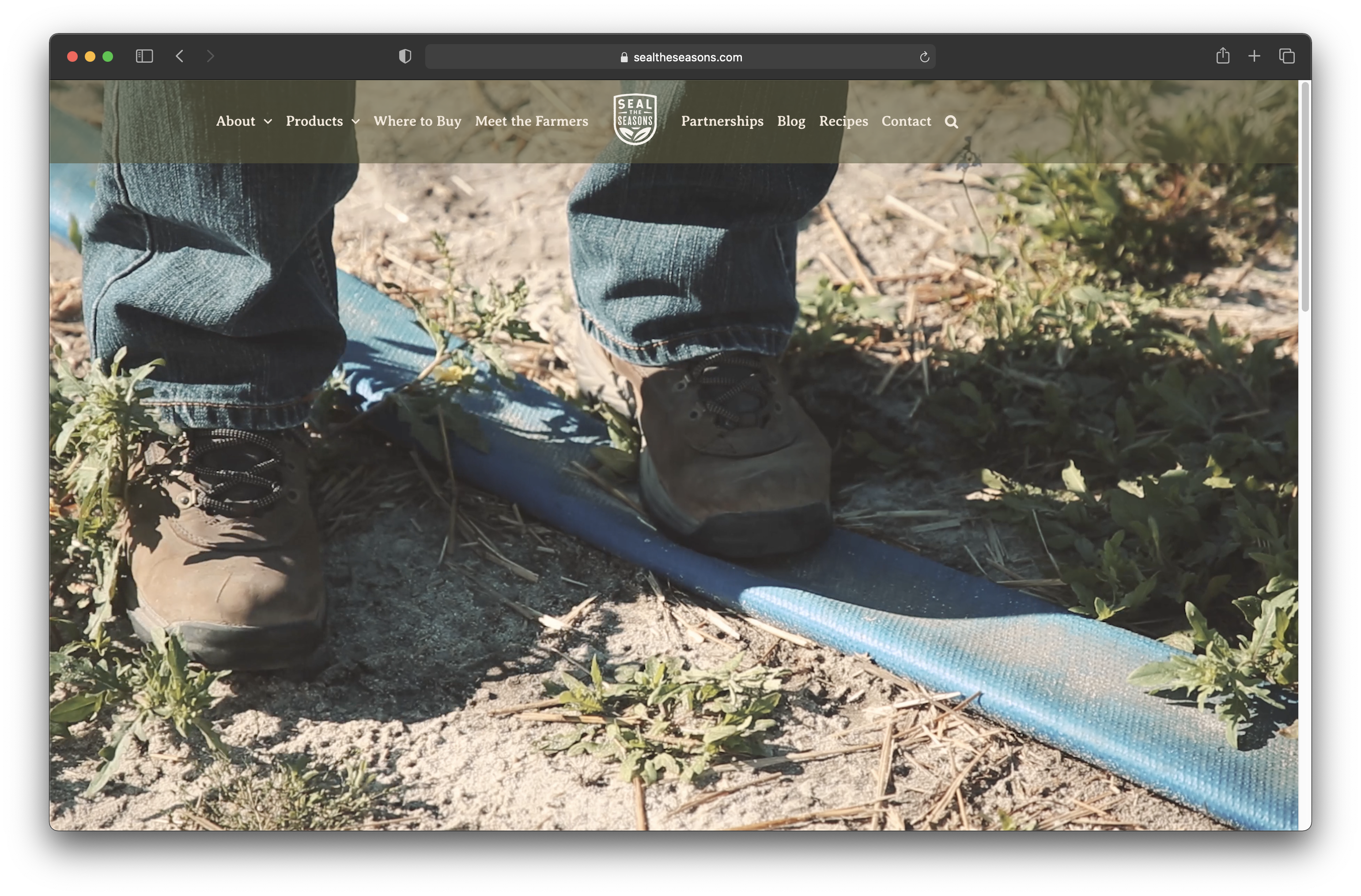The image size is (1361, 896).
Task: Open the Products menu item
Action: point(314,121)
